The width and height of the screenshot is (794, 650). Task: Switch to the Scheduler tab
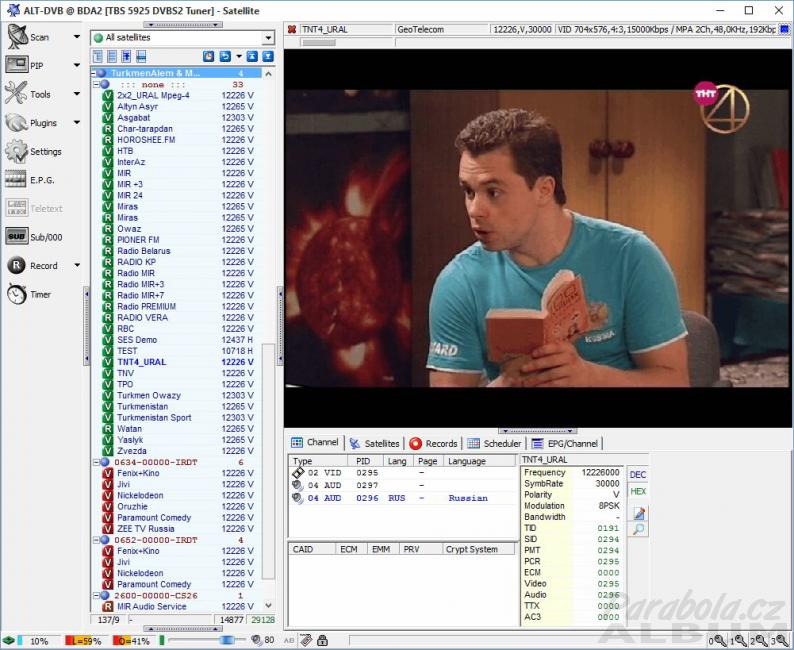pyautogui.click(x=494, y=443)
